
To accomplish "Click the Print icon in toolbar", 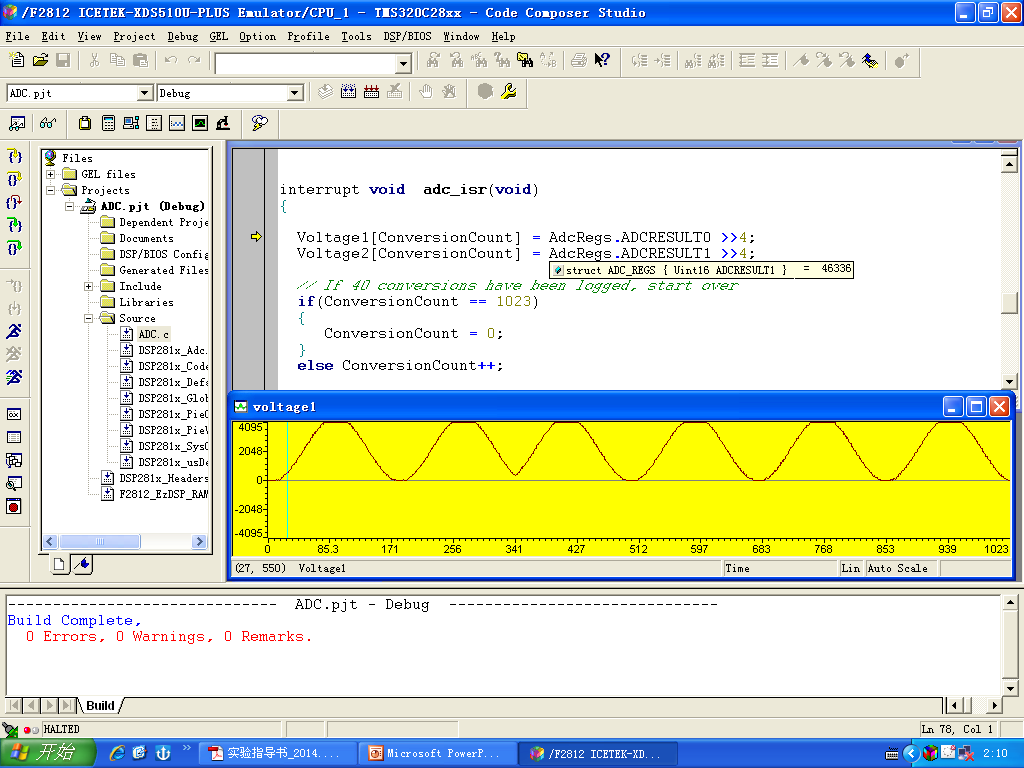I will [x=579, y=61].
